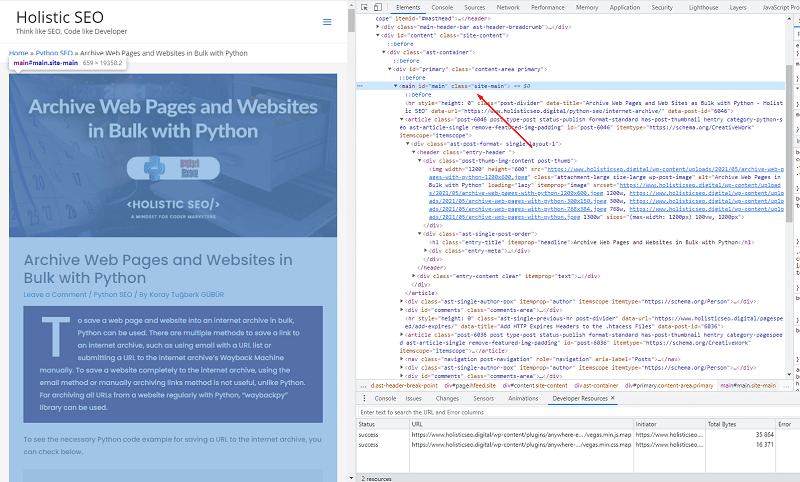Switch to the Sensors drawer tab
The width and height of the screenshot is (800, 482).
pyautogui.click(x=483, y=398)
